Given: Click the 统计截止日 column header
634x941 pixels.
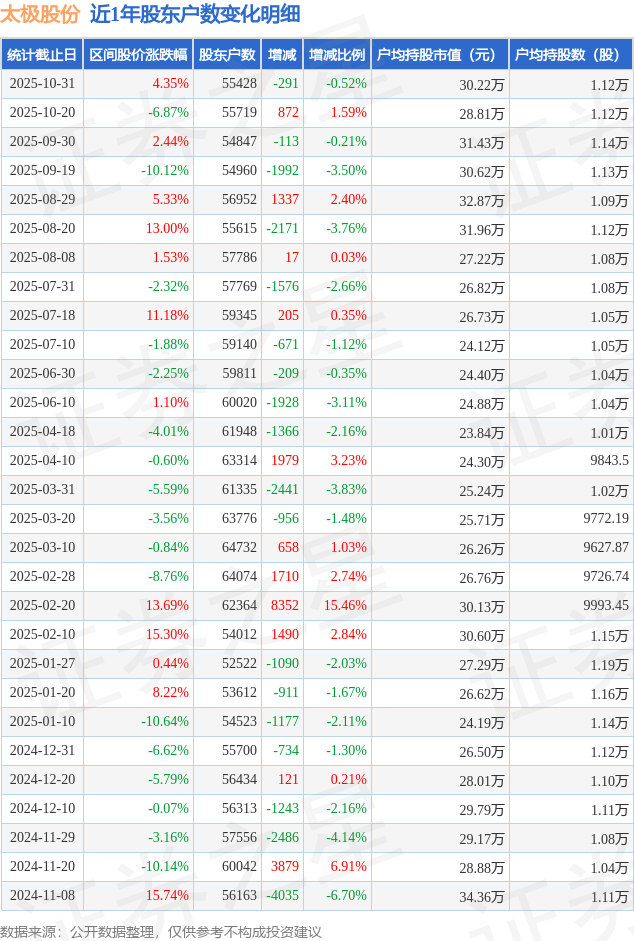Looking at the screenshot, I should [41, 55].
